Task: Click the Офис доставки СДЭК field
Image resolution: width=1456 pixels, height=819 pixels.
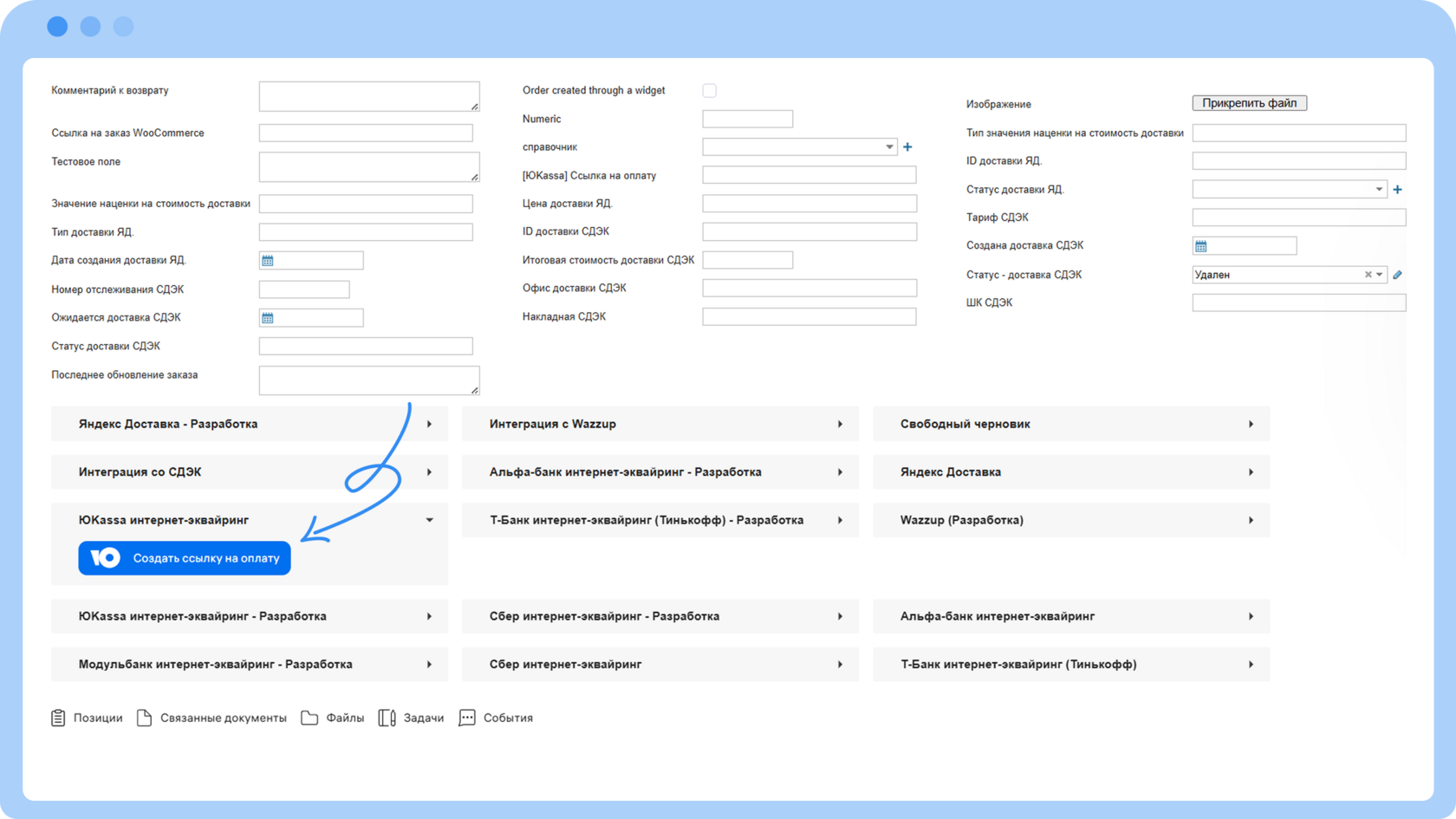Action: click(809, 288)
